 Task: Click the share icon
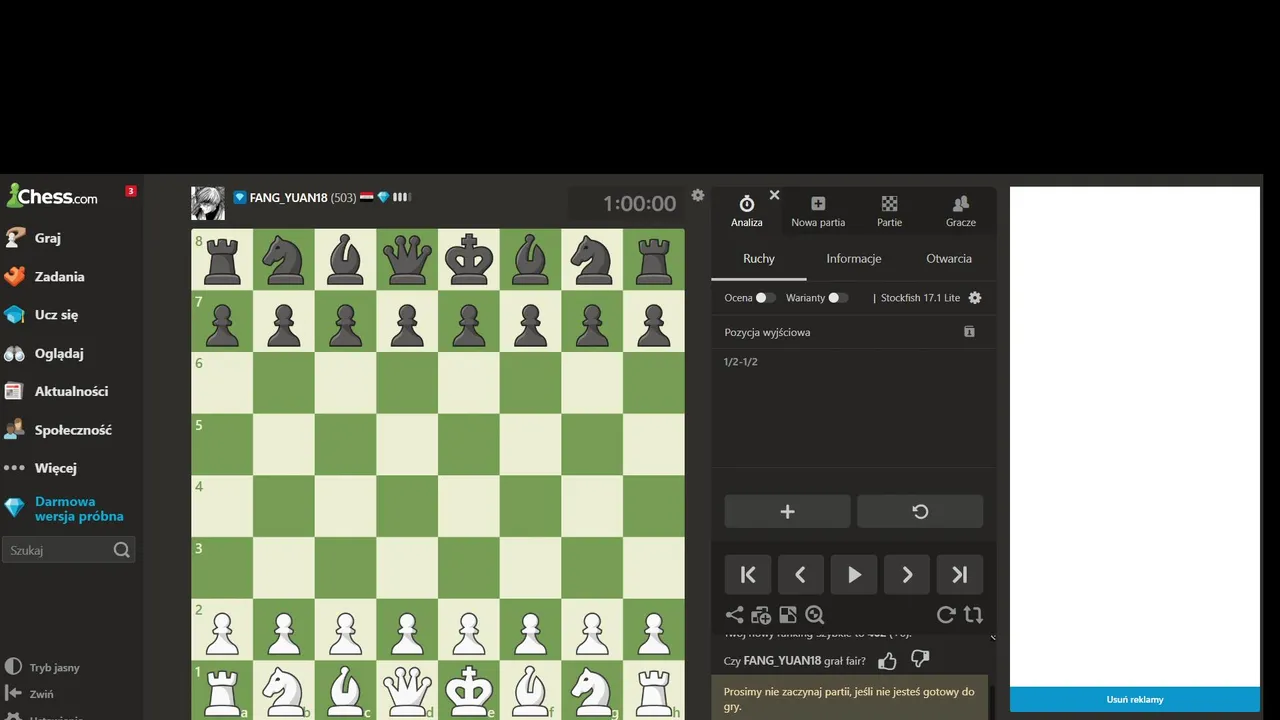[x=734, y=615]
